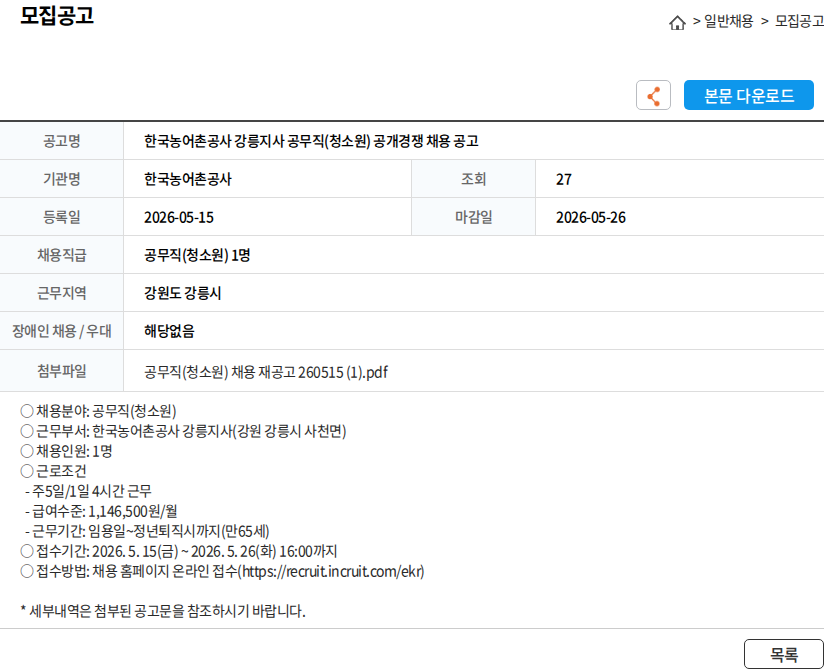Click the 근무지역 label cell
This screenshot has height=669, width=824.
61,293
